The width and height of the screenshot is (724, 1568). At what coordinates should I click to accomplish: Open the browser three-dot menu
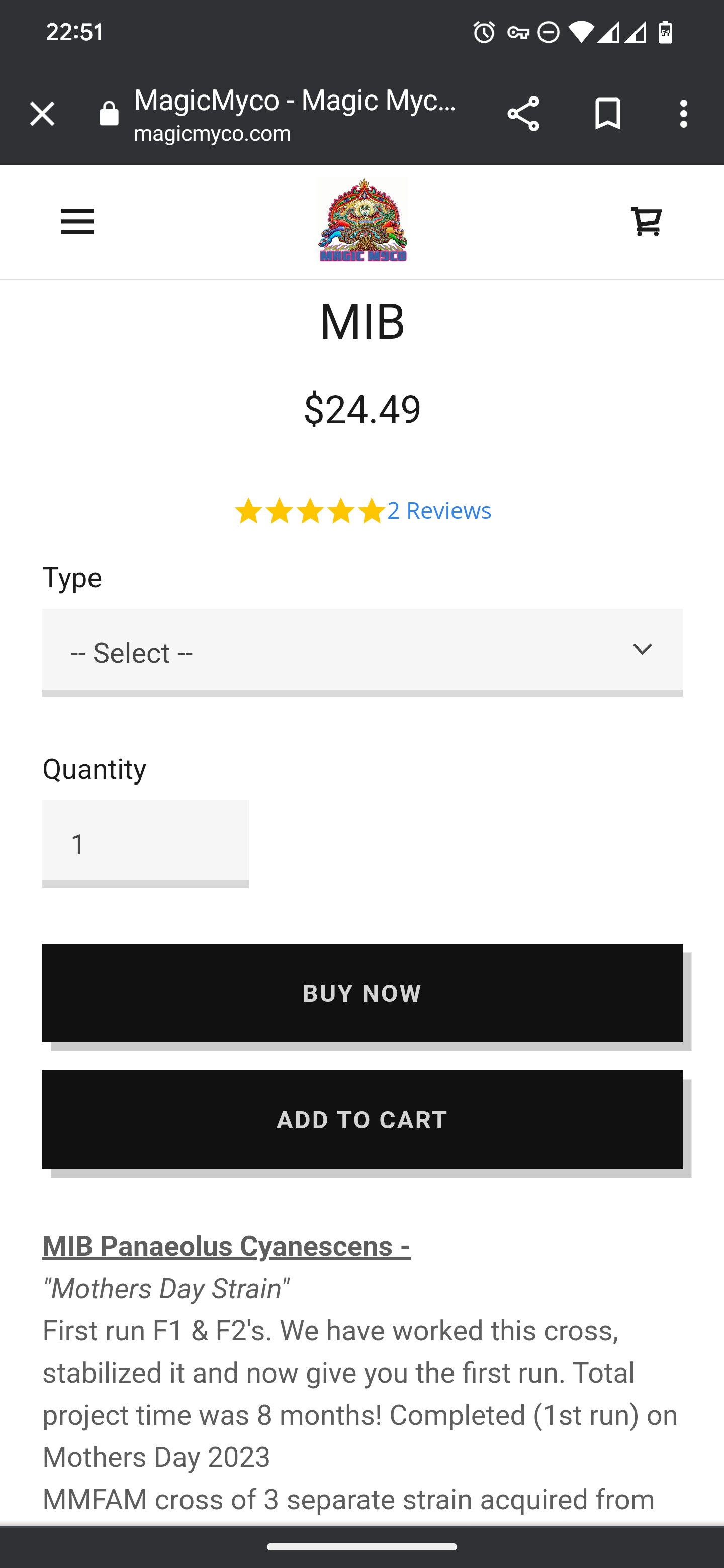[x=684, y=114]
